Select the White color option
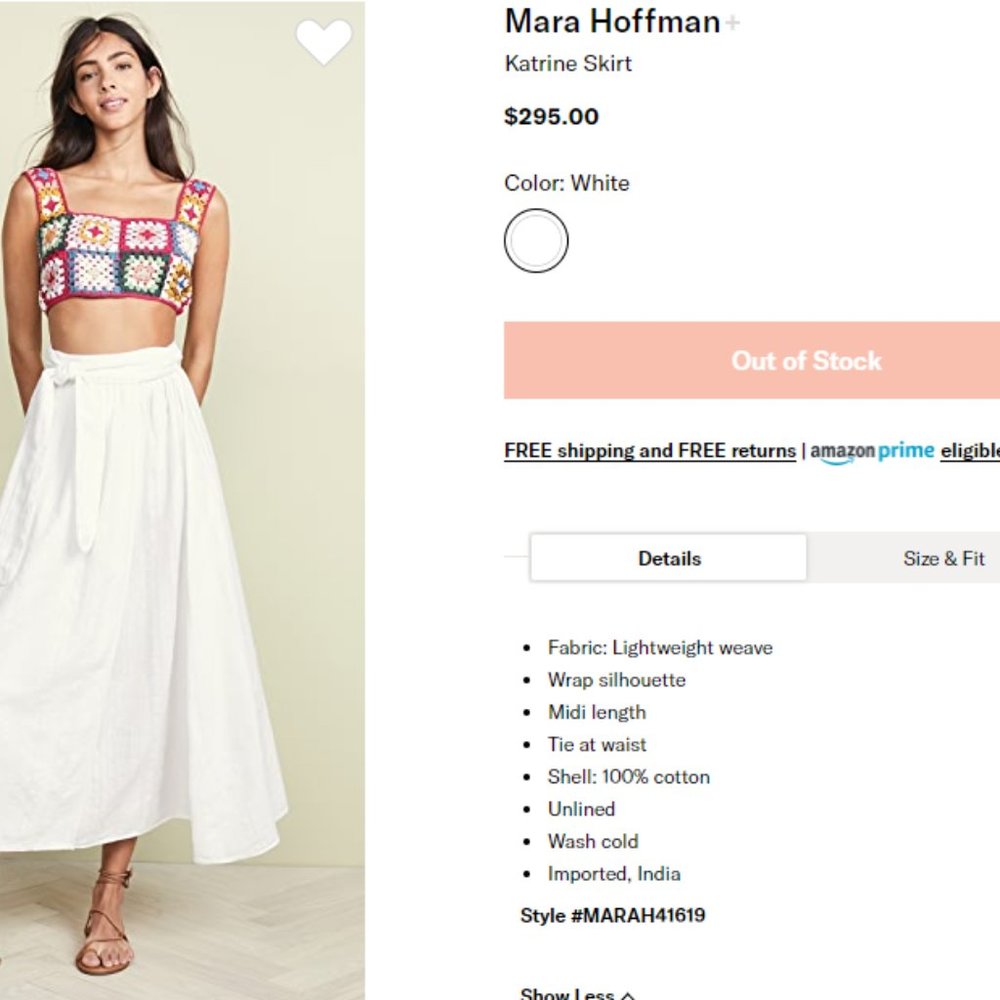This screenshot has width=1000, height=1000. click(x=536, y=240)
